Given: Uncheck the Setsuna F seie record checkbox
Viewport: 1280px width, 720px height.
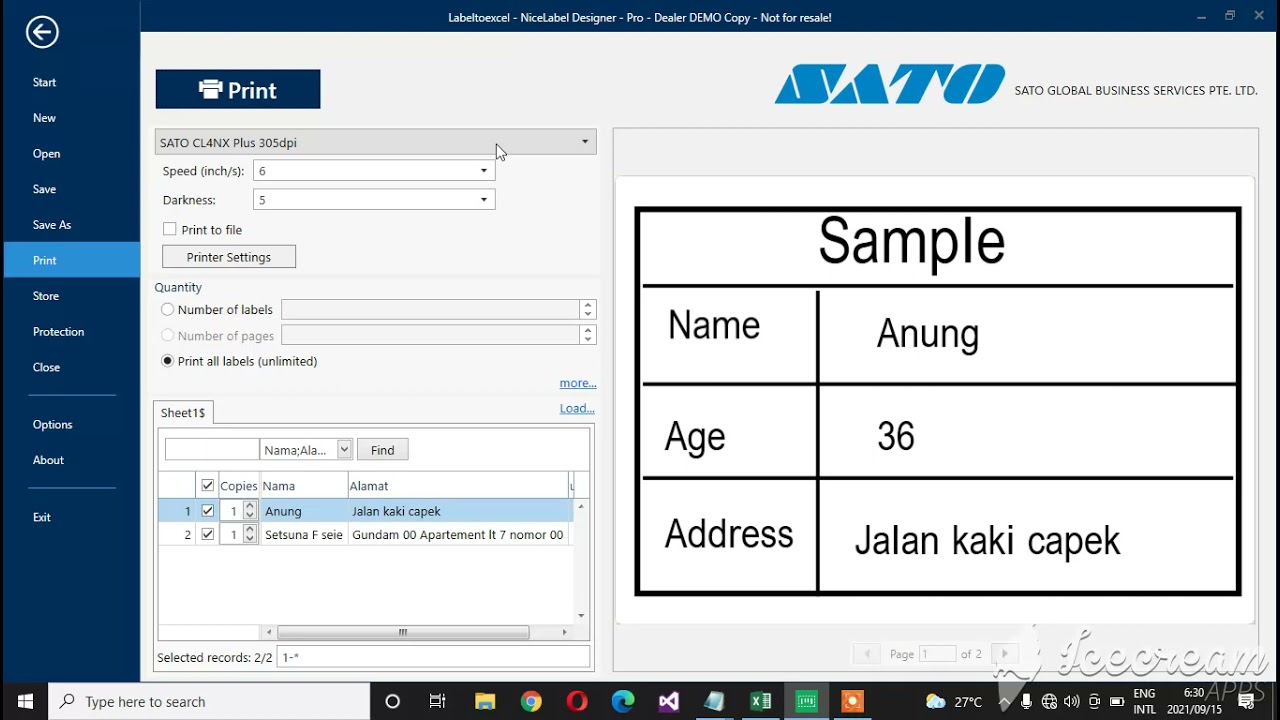Looking at the screenshot, I should coord(208,535).
